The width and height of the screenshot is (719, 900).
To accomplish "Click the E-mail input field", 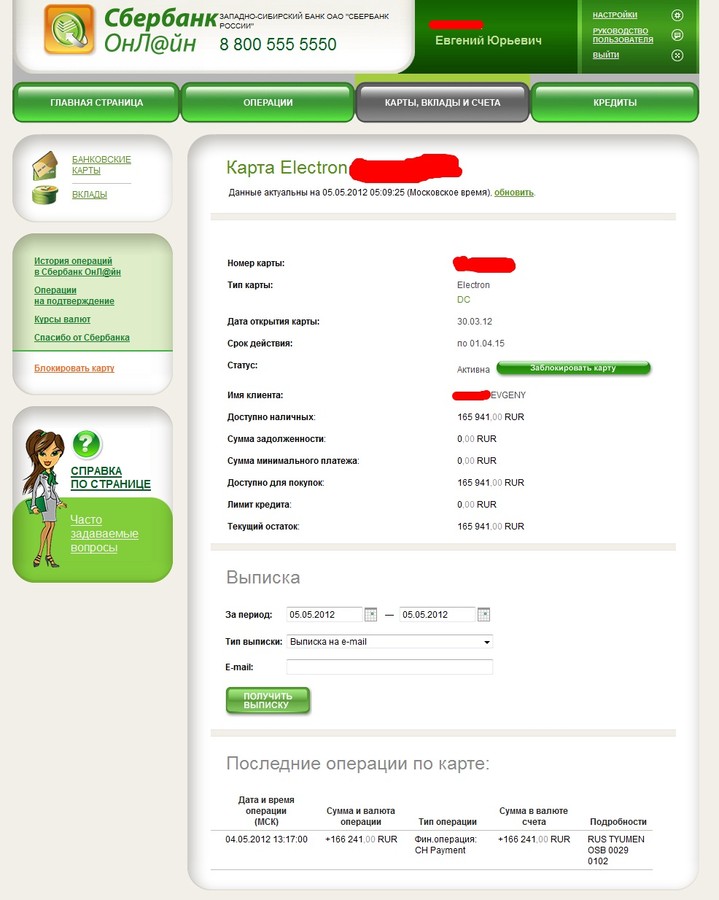I will (390, 667).
